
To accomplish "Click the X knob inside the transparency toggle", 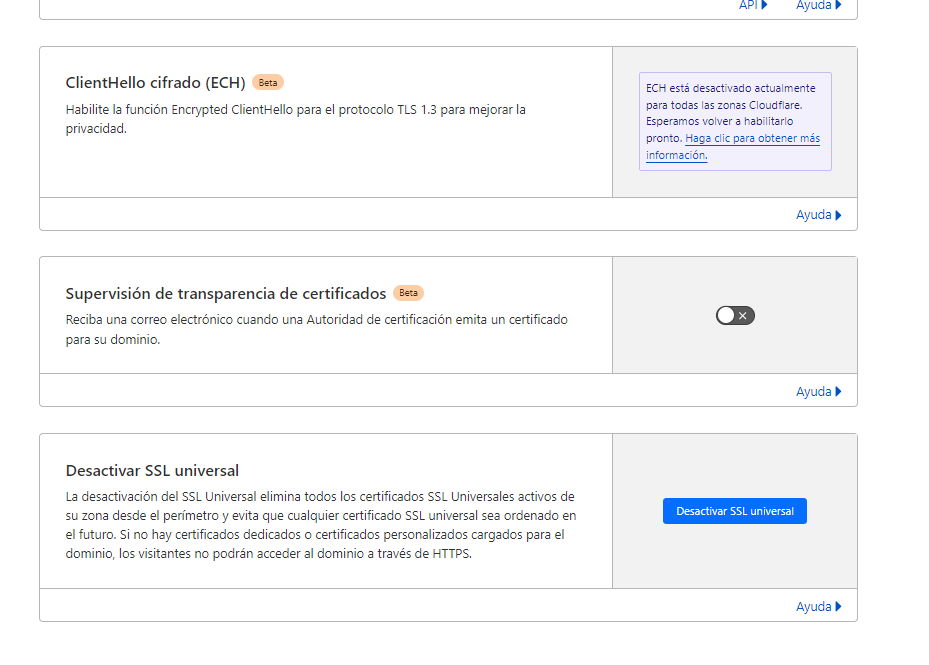I will (742, 316).
